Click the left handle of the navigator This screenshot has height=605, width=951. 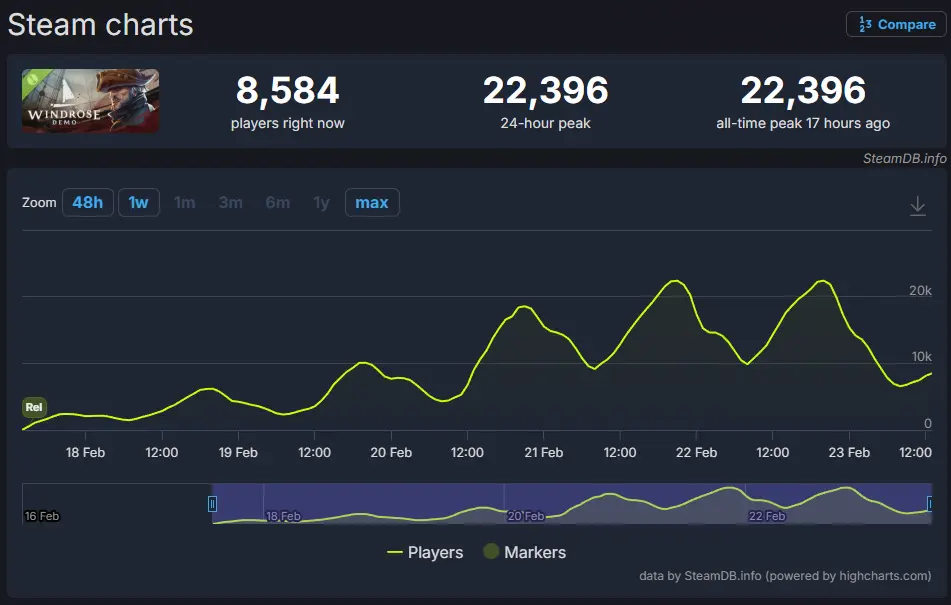click(213, 503)
